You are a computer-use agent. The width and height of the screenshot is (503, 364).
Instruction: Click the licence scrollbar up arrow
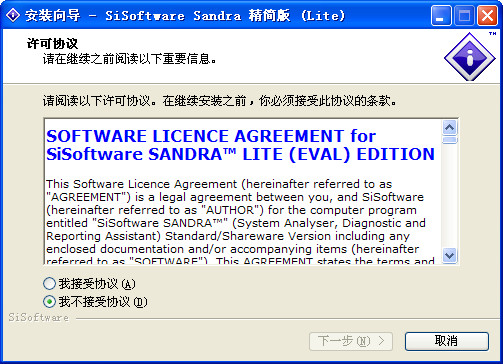point(450,127)
